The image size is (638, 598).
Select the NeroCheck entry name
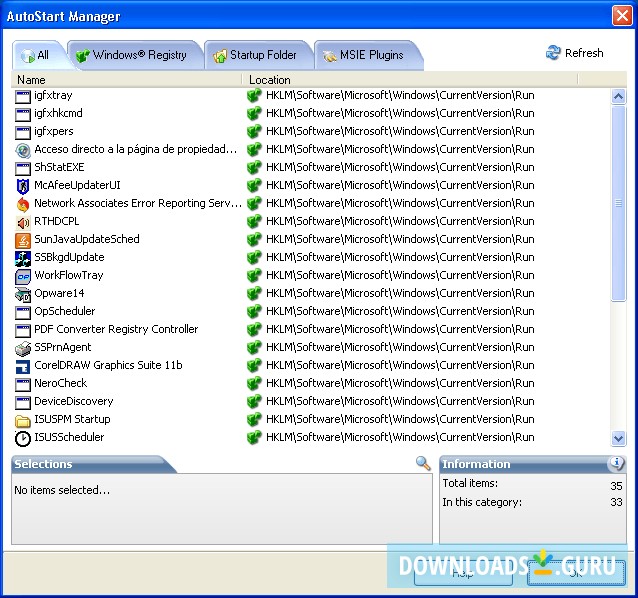[x=61, y=383]
